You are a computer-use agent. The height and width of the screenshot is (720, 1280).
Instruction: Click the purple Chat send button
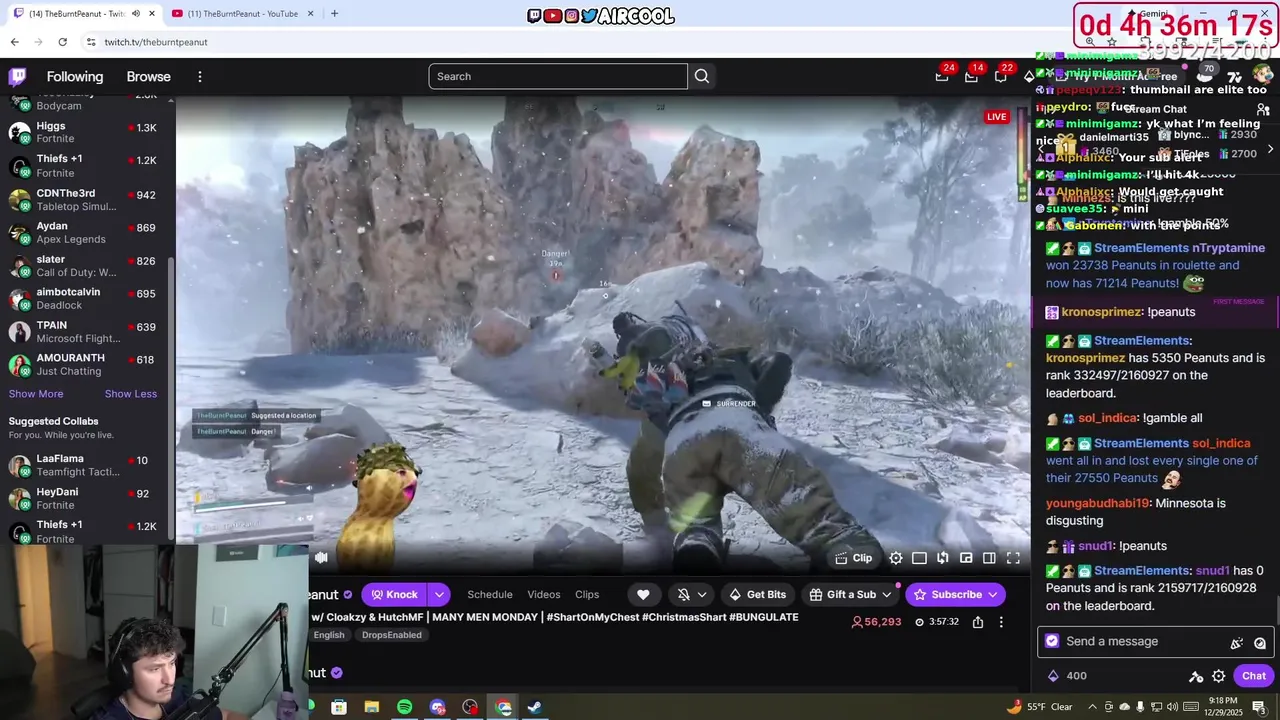tap(1254, 676)
